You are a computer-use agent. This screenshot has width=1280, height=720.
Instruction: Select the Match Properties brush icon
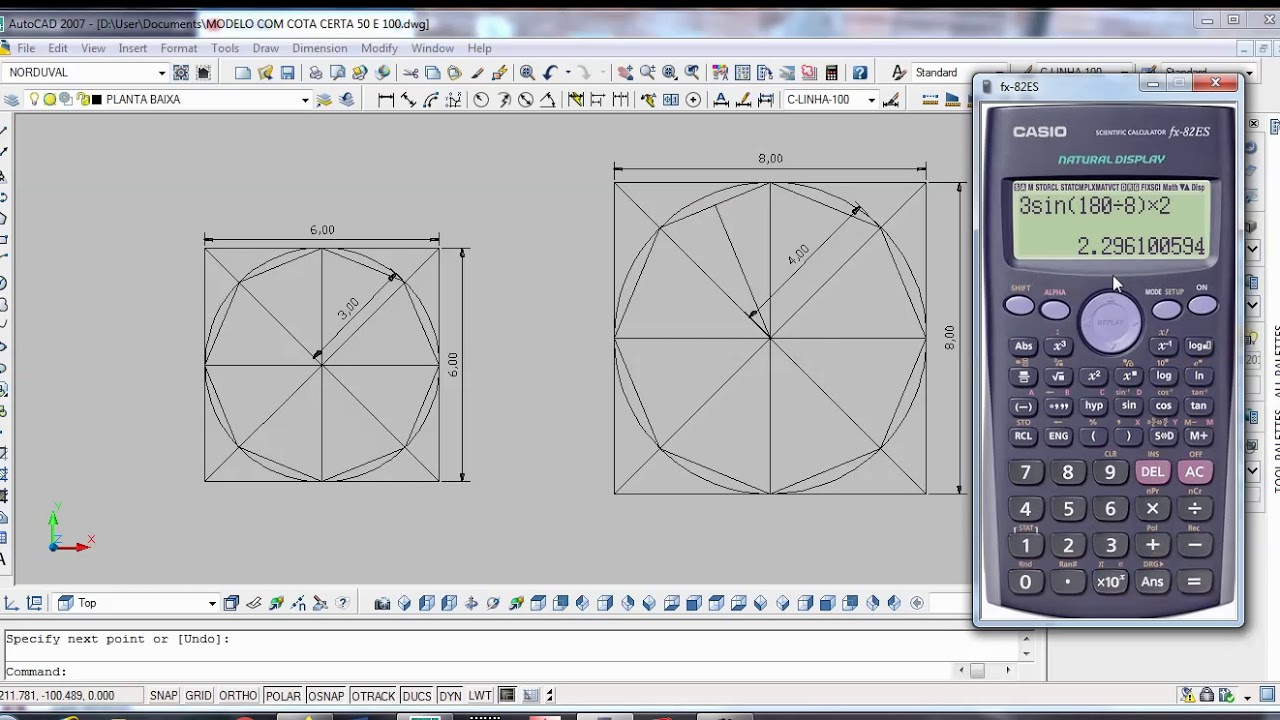click(x=499, y=73)
